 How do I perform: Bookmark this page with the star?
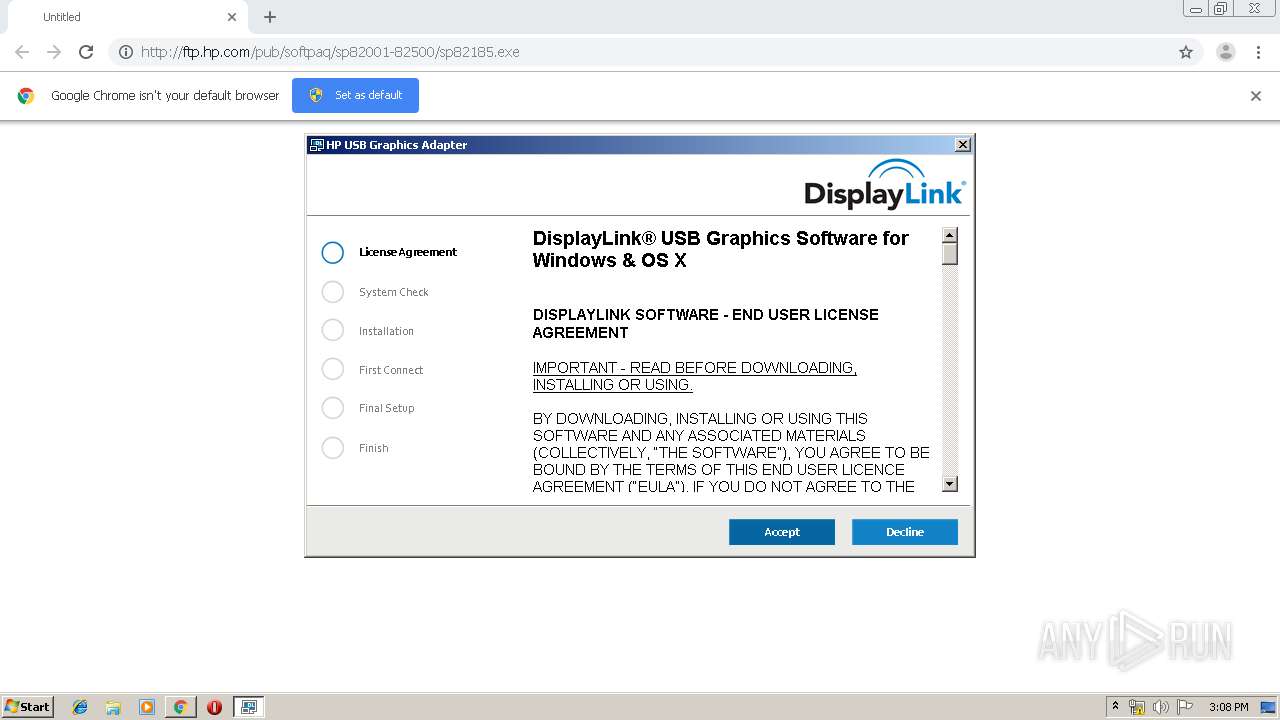(x=1186, y=52)
